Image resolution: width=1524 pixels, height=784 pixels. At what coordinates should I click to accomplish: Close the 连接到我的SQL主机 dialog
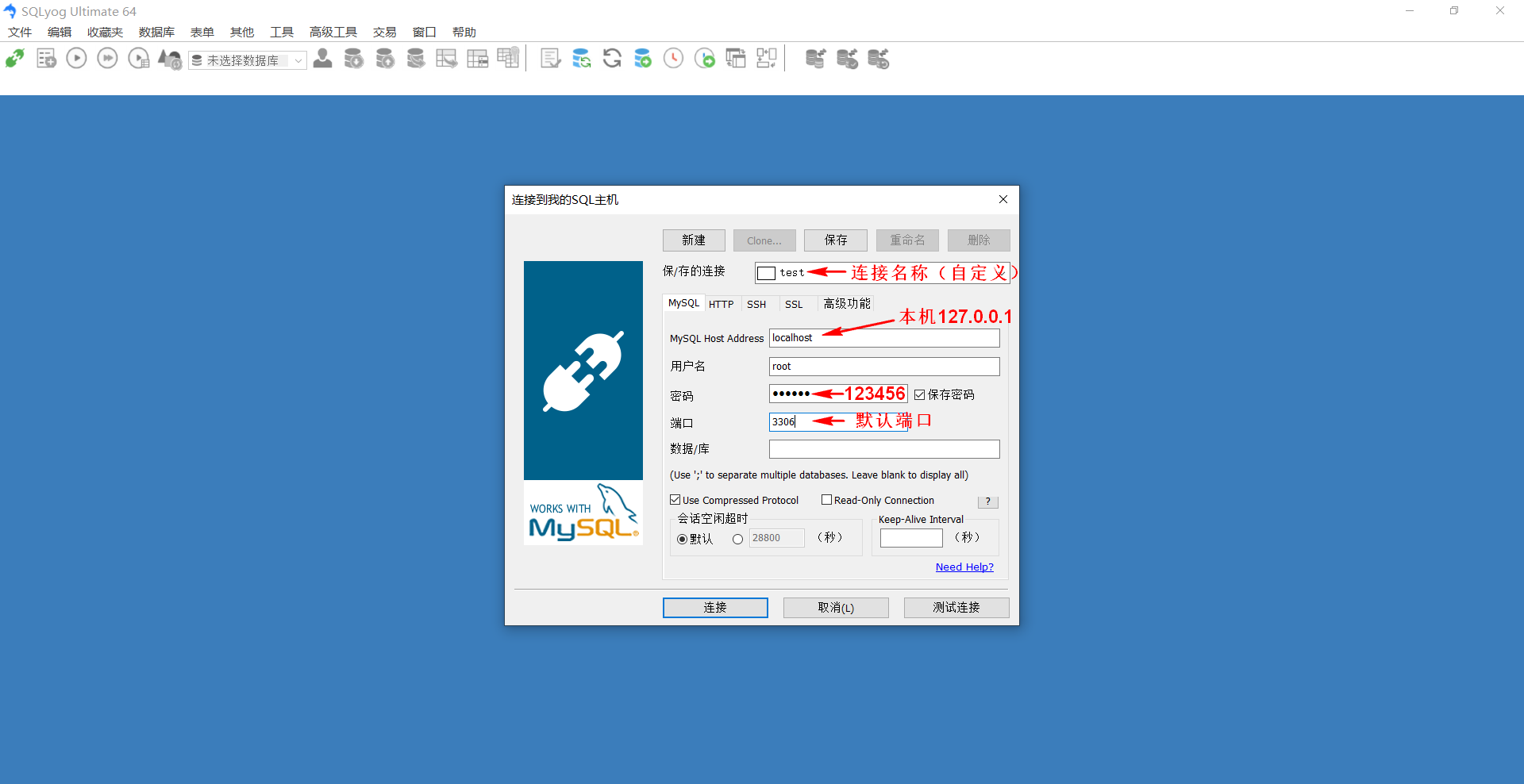pyautogui.click(x=1003, y=199)
